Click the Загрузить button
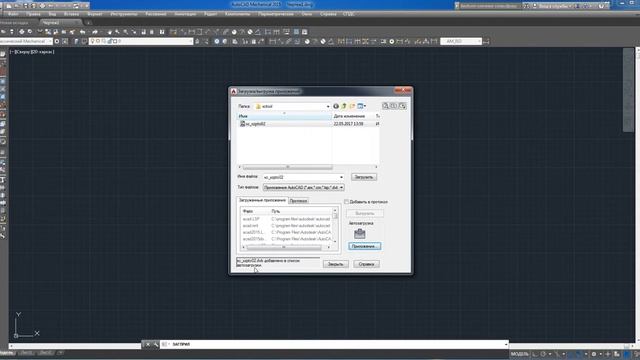This screenshot has width=640, height=360. coord(364,177)
